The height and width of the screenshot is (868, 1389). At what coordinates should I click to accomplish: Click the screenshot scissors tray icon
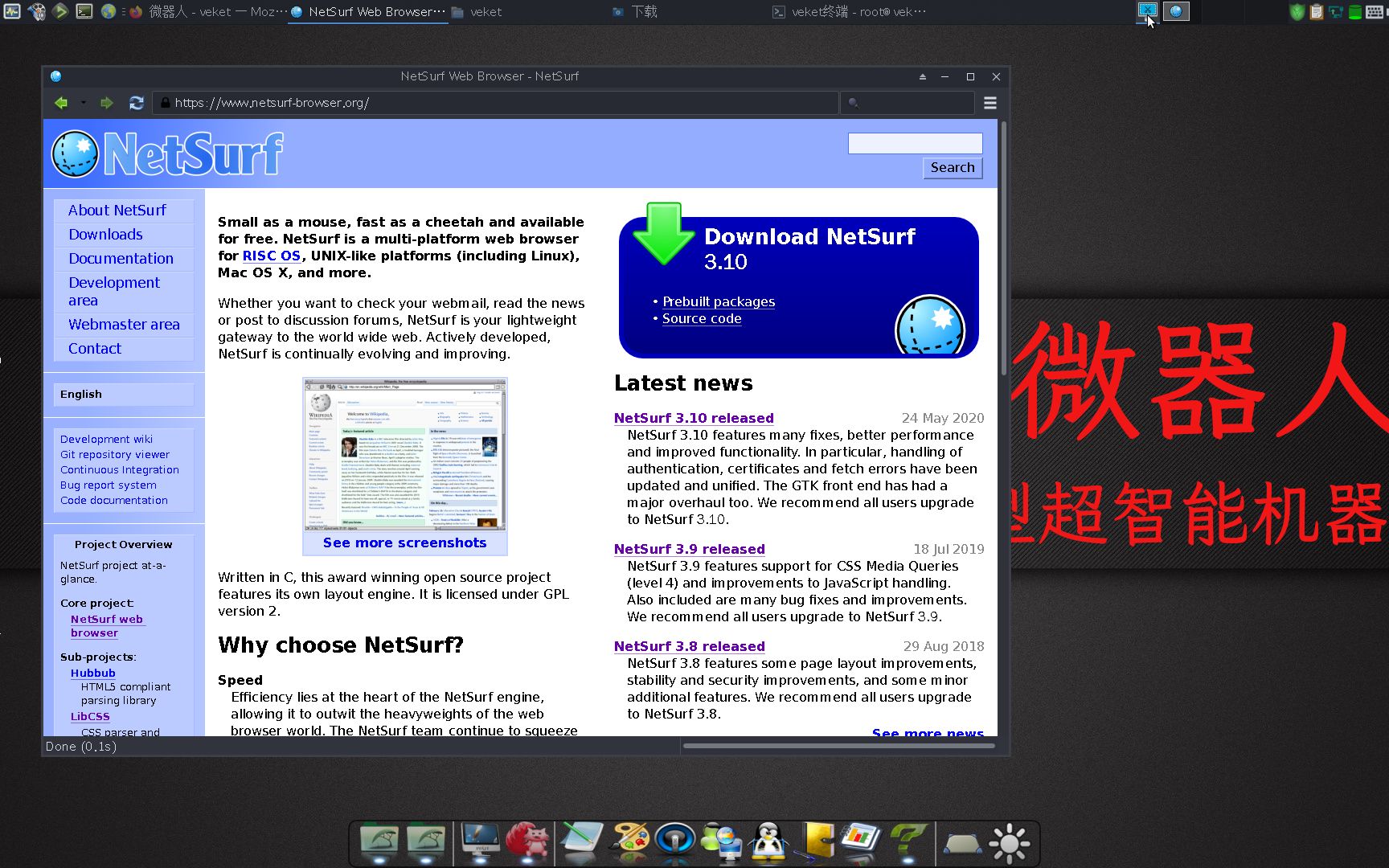tap(1148, 11)
